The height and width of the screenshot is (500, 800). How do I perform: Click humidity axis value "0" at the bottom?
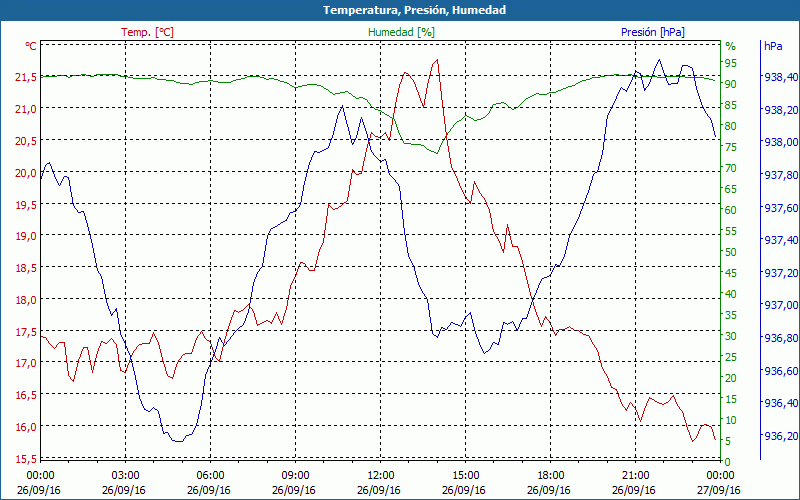[x=728, y=462]
